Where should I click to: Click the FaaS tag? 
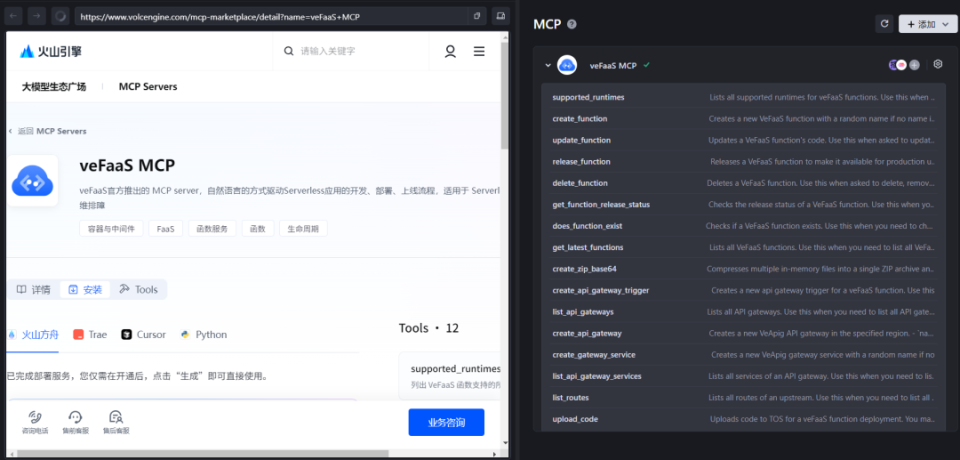click(165, 229)
